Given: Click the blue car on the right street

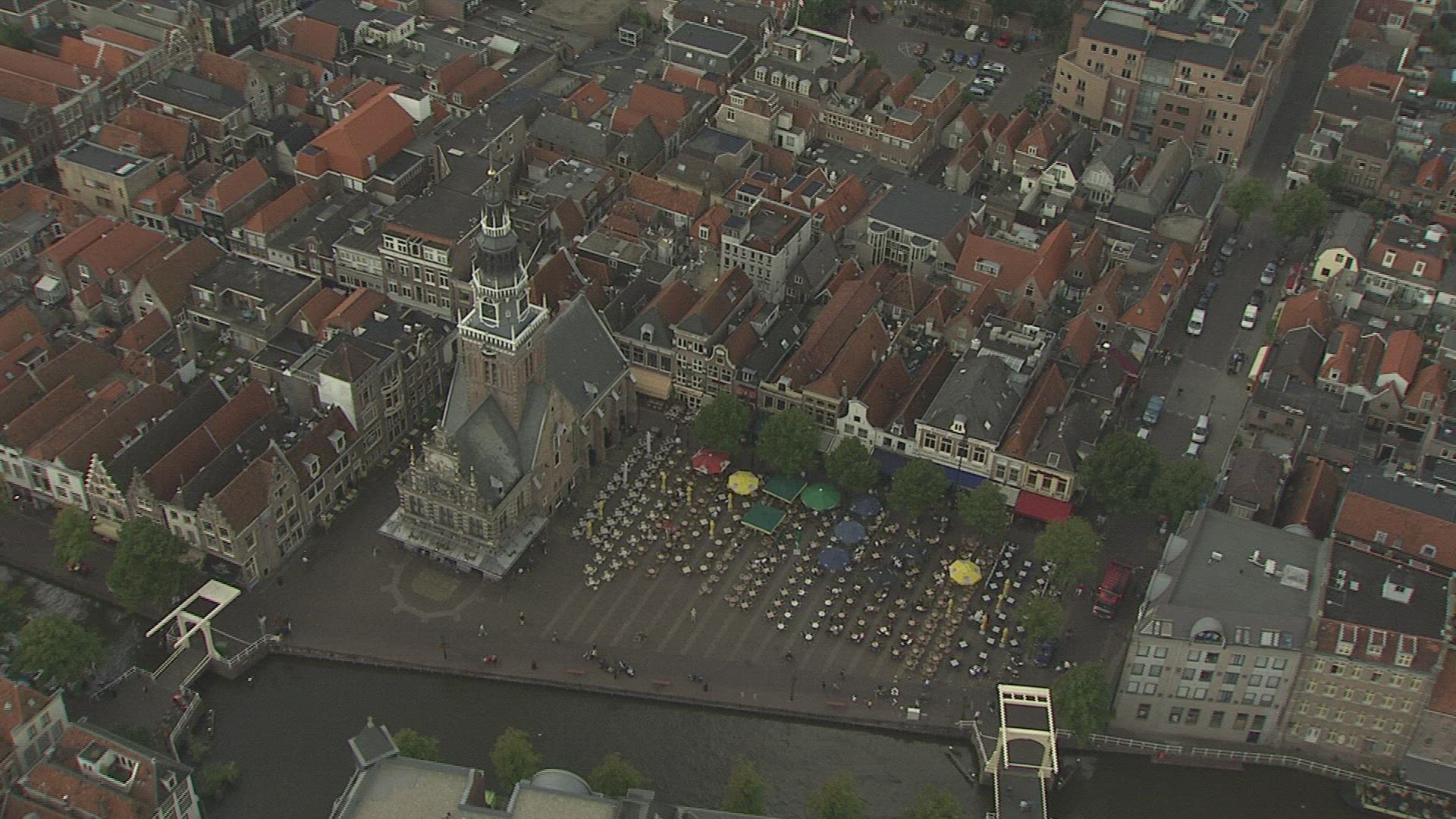Looking at the screenshot, I should tap(1153, 409).
